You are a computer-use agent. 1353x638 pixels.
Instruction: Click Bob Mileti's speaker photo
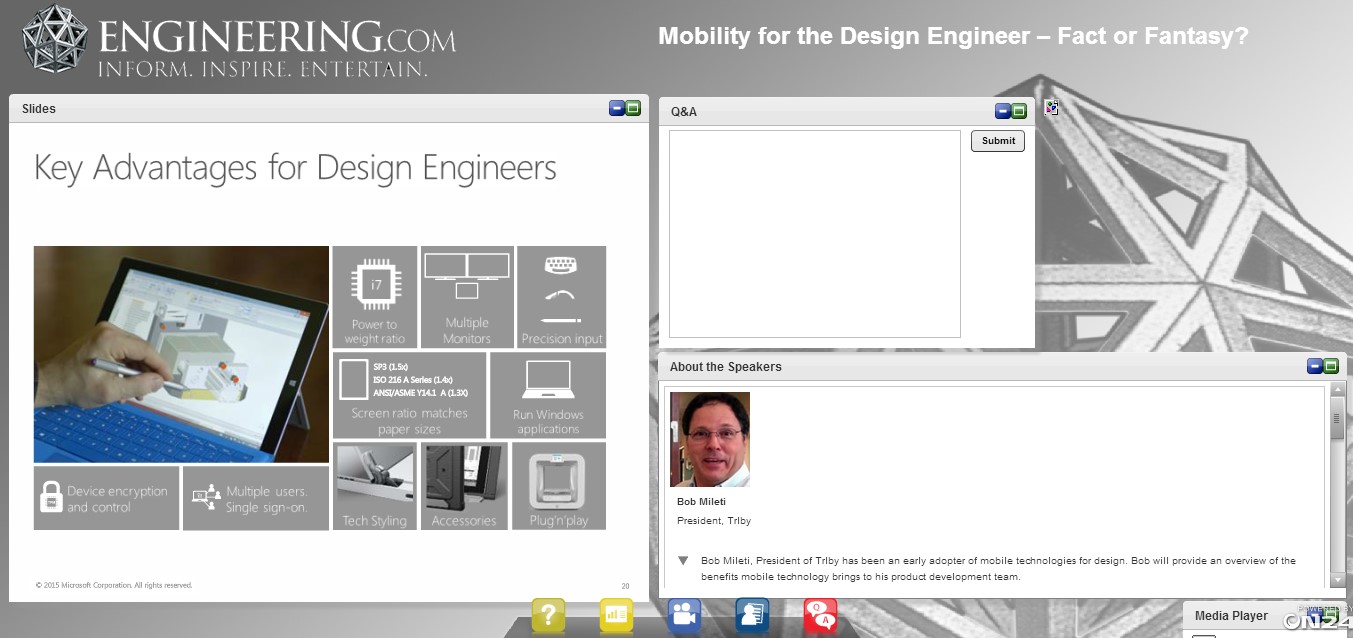[x=710, y=439]
